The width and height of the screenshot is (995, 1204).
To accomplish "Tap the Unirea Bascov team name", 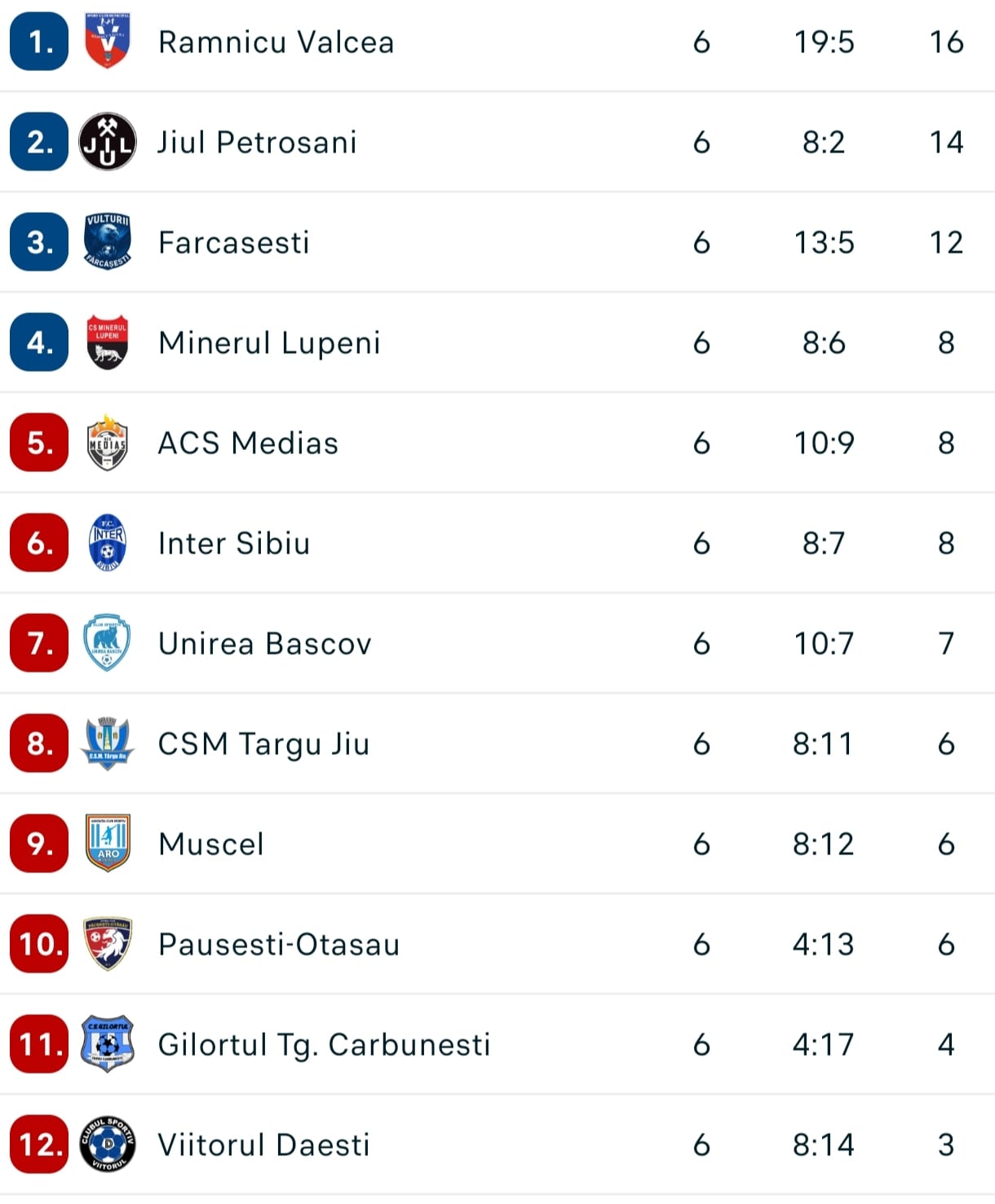I will pyautogui.click(x=265, y=644).
